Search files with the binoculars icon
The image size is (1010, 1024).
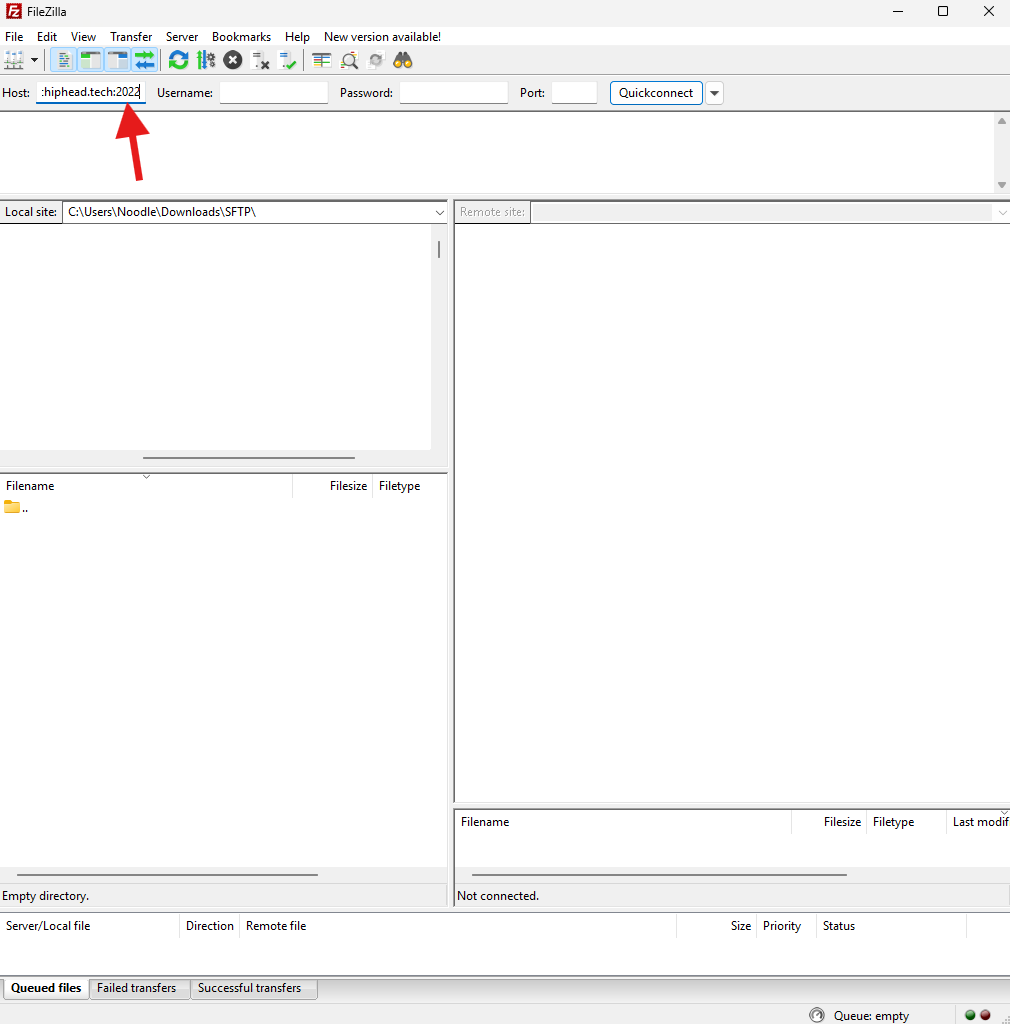tap(403, 61)
